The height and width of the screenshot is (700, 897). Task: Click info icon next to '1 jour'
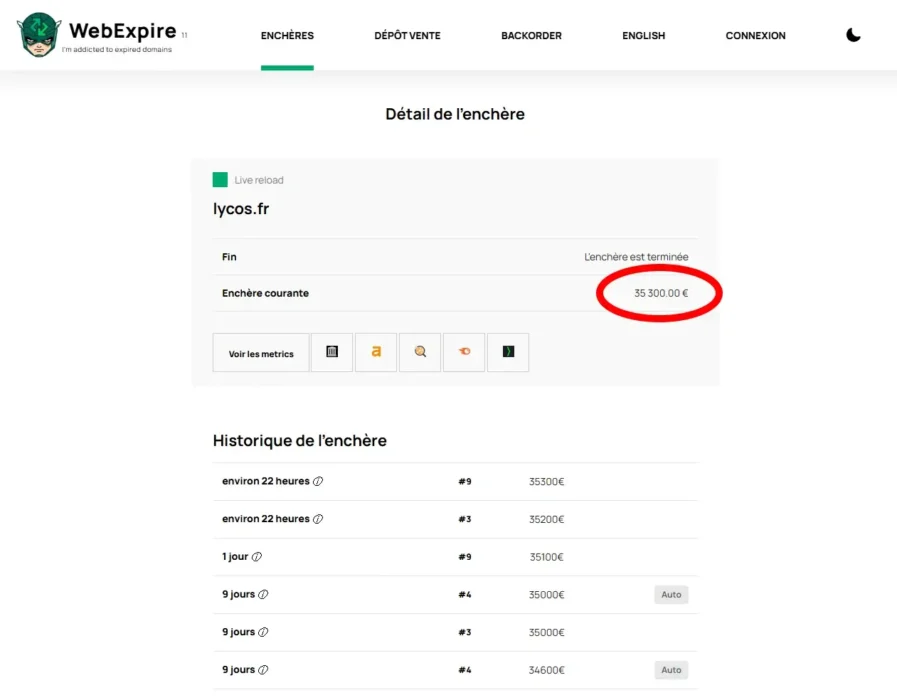tap(257, 556)
